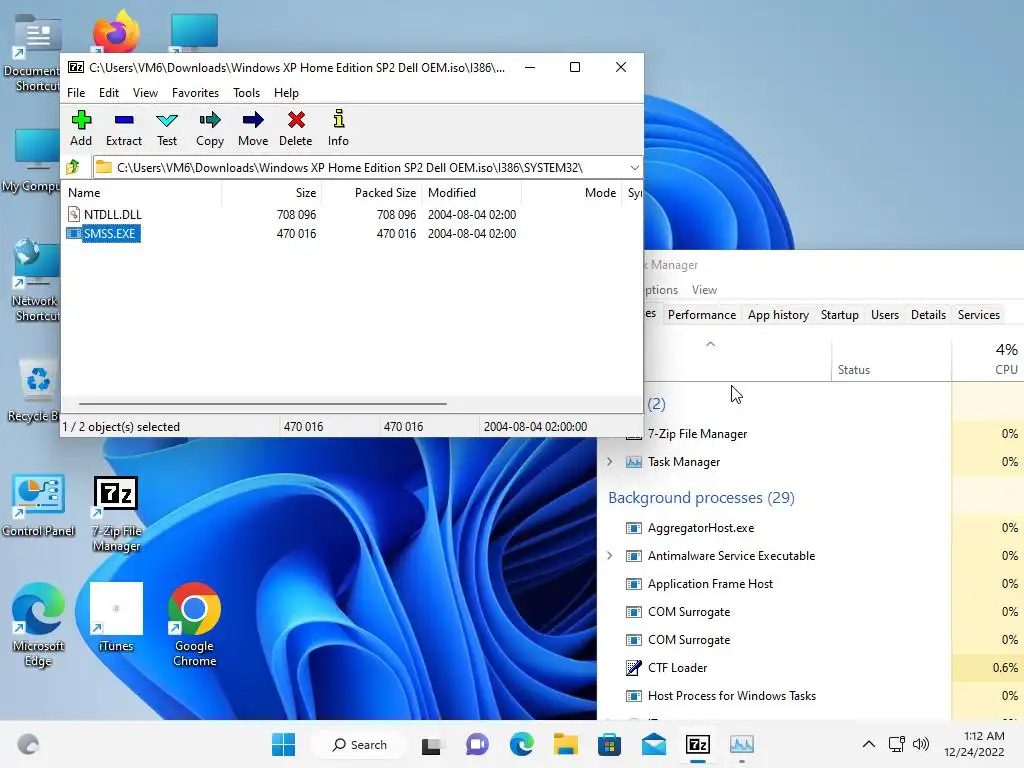Show hidden system tray icons
The image size is (1024, 768).
(869, 744)
